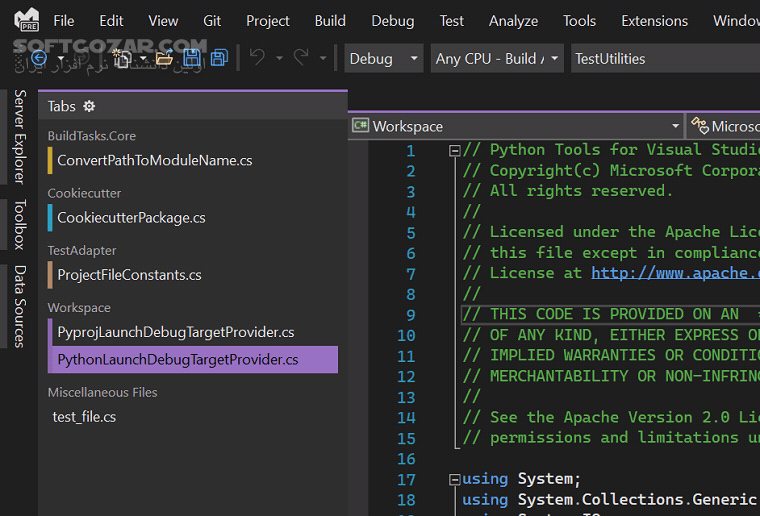Click the namespace icon beside Microsoft dropdown
The width and height of the screenshot is (760, 516).
(699, 125)
